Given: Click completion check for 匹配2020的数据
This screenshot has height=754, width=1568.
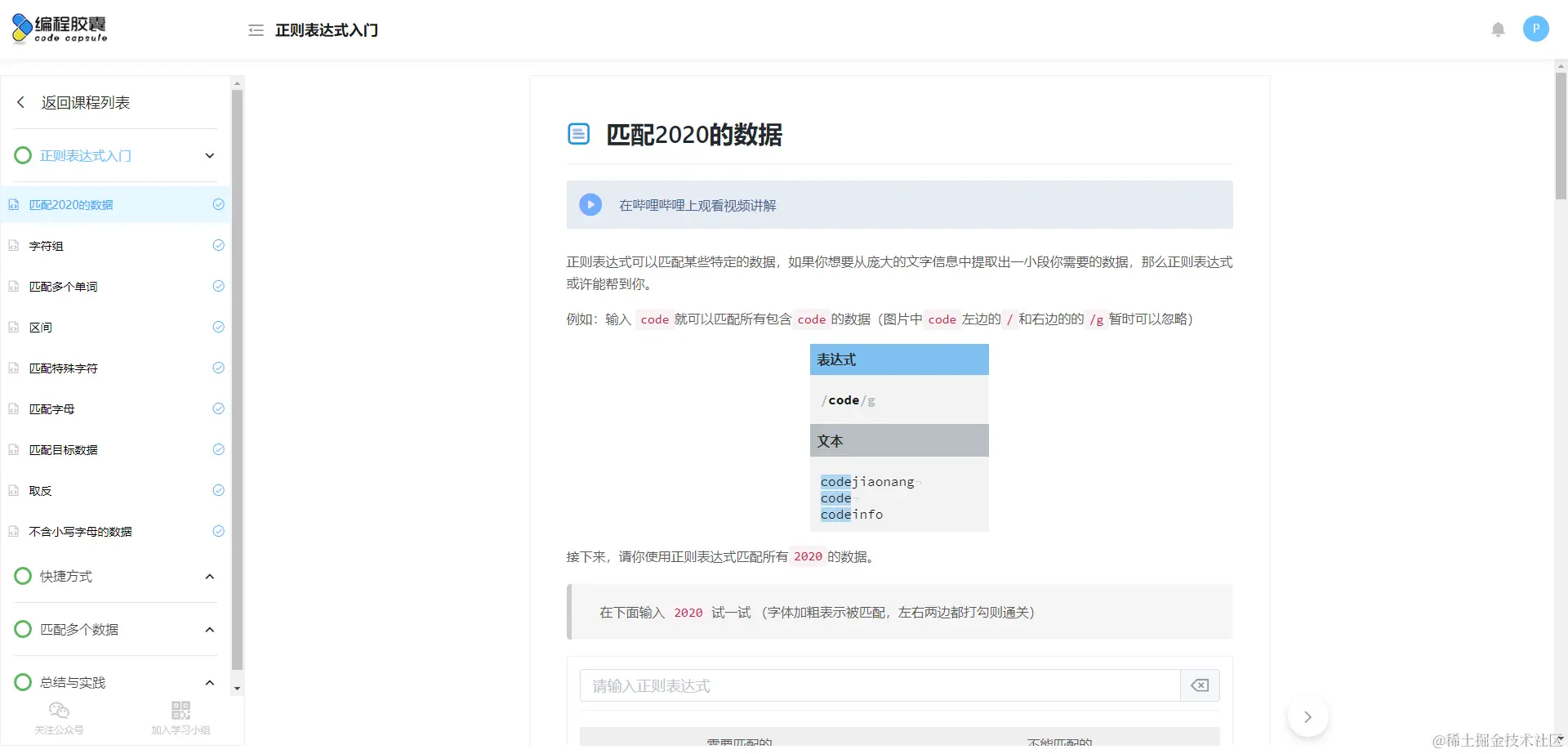Looking at the screenshot, I should [218, 204].
